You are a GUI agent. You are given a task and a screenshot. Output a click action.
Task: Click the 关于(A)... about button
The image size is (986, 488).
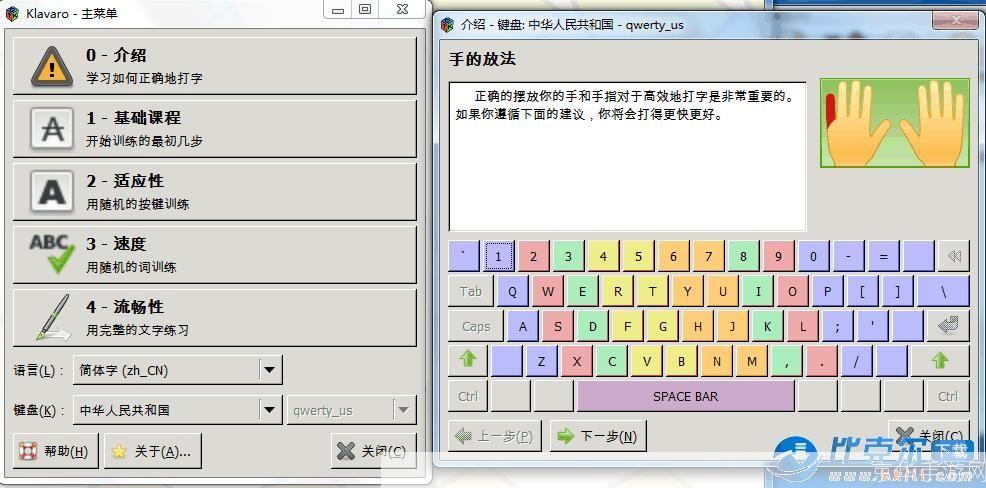(153, 451)
